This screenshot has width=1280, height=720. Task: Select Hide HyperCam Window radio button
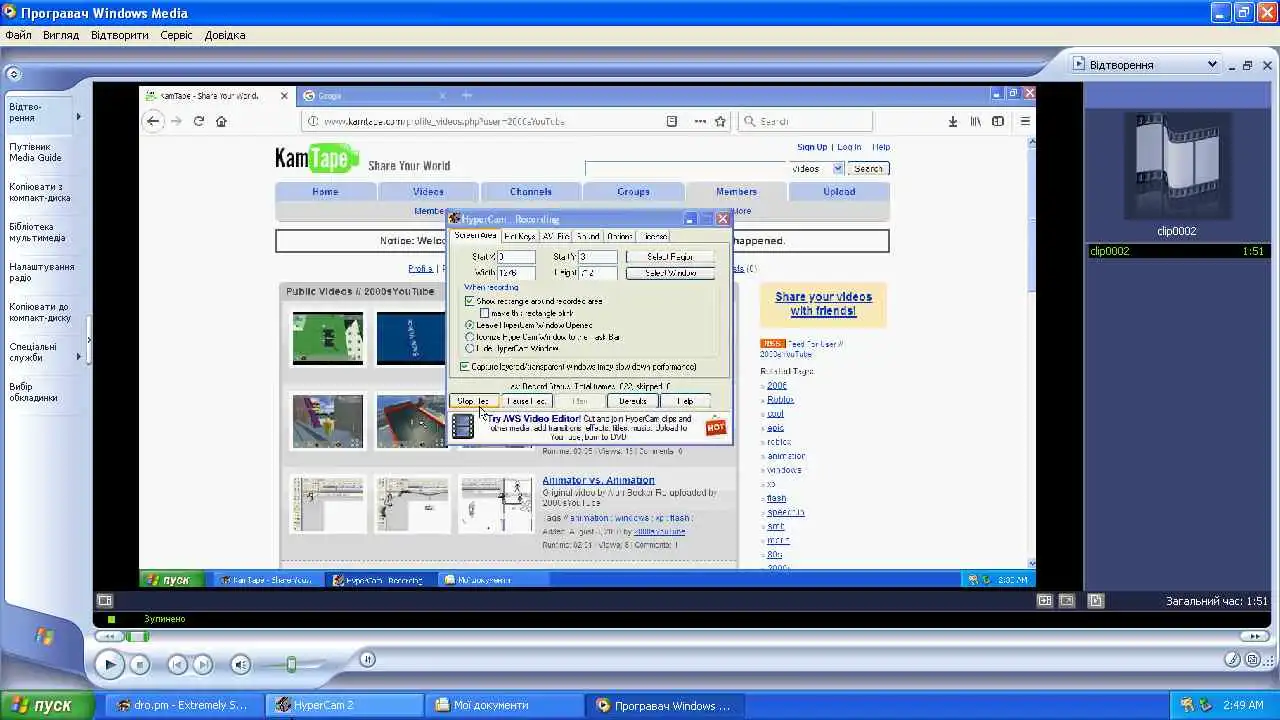470,349
